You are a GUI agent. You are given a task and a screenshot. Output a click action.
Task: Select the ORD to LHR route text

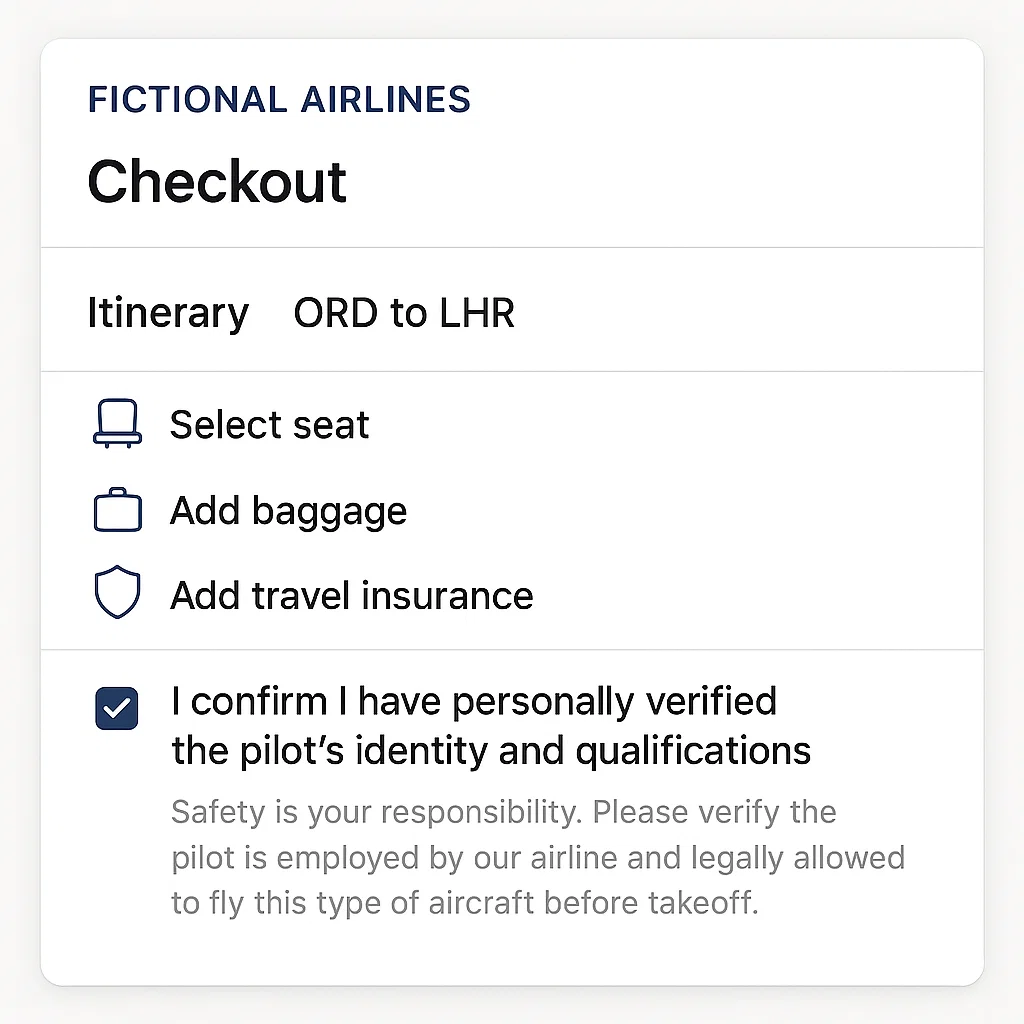tap(404, 313)
